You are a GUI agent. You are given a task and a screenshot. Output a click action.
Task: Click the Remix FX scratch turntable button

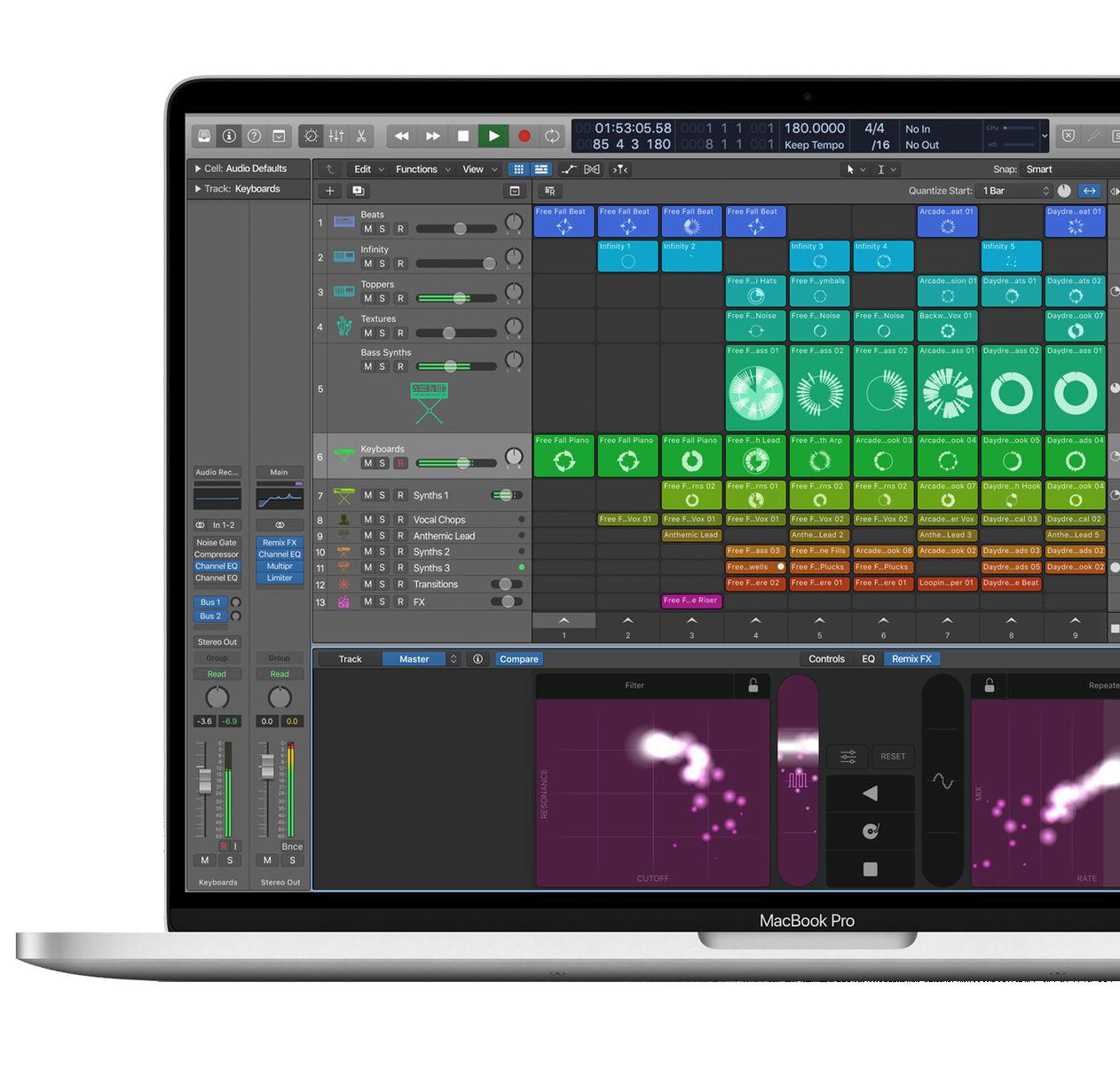pyautogui.click(x=871, y=830)
